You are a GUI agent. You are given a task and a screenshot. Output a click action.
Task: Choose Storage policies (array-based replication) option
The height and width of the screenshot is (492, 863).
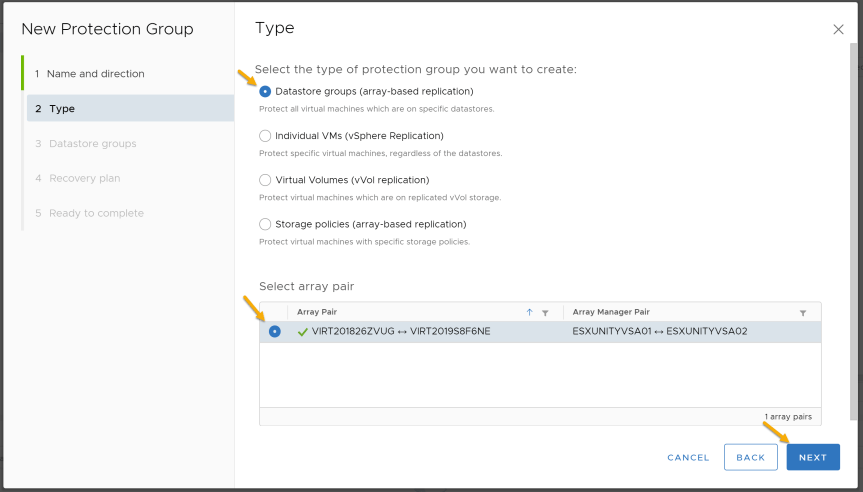[x=265, y=224]
